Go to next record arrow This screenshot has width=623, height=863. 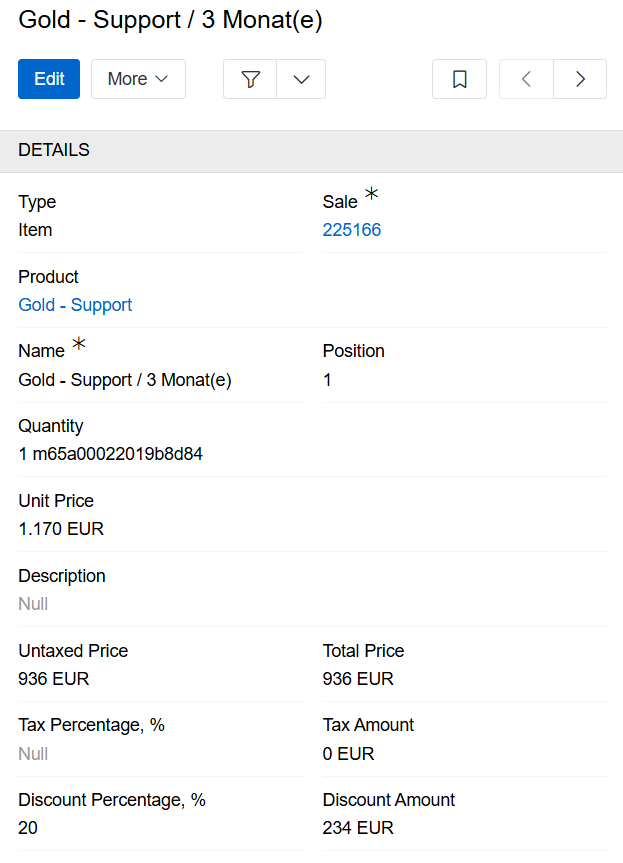[x=580, y=79]
